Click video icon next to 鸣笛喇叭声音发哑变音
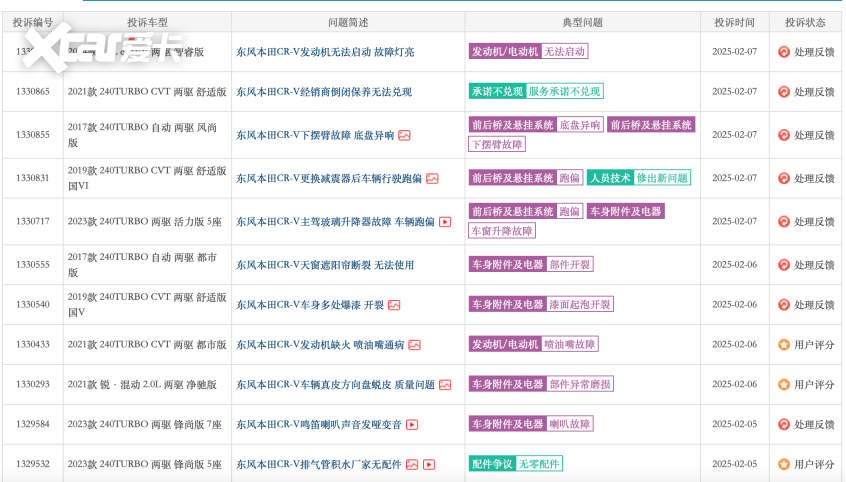The image size is (846, 482). [x=412, y=425]
